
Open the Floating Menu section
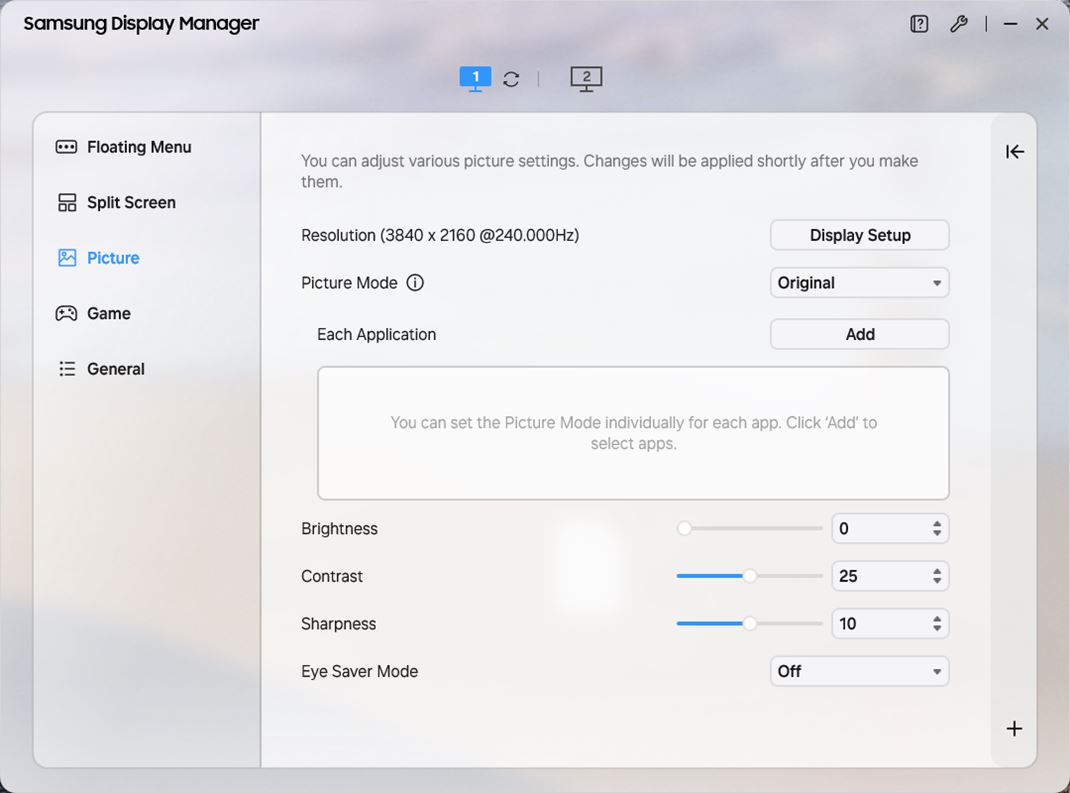click(x=124, y=147)
